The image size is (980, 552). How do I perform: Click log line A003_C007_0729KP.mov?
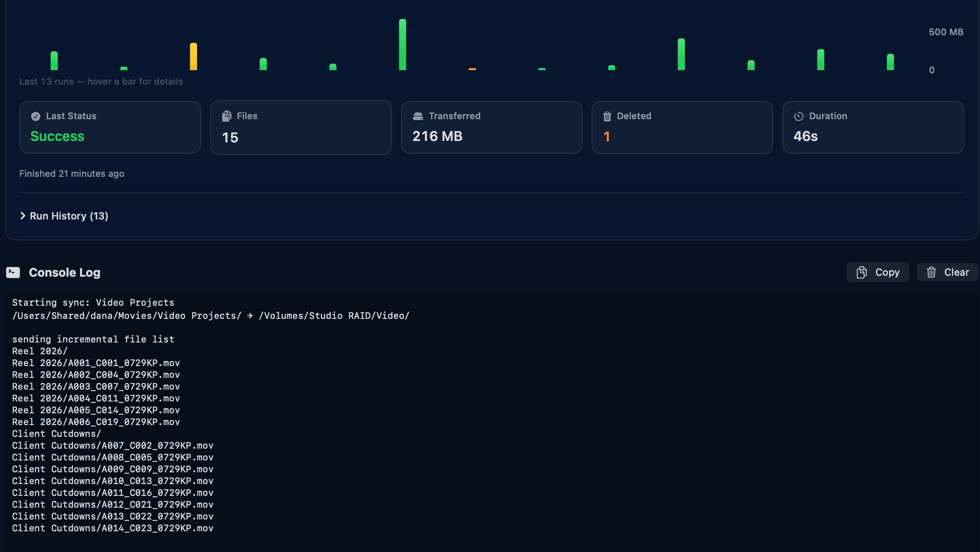point(96,387)
